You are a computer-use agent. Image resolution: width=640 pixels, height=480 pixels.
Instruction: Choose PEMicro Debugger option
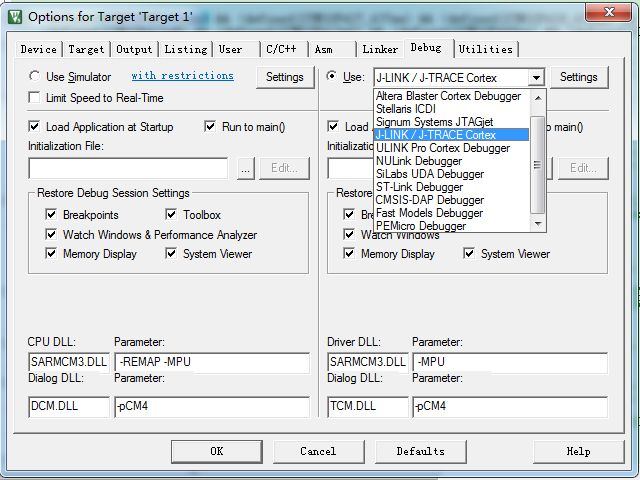tap(451, 226)
